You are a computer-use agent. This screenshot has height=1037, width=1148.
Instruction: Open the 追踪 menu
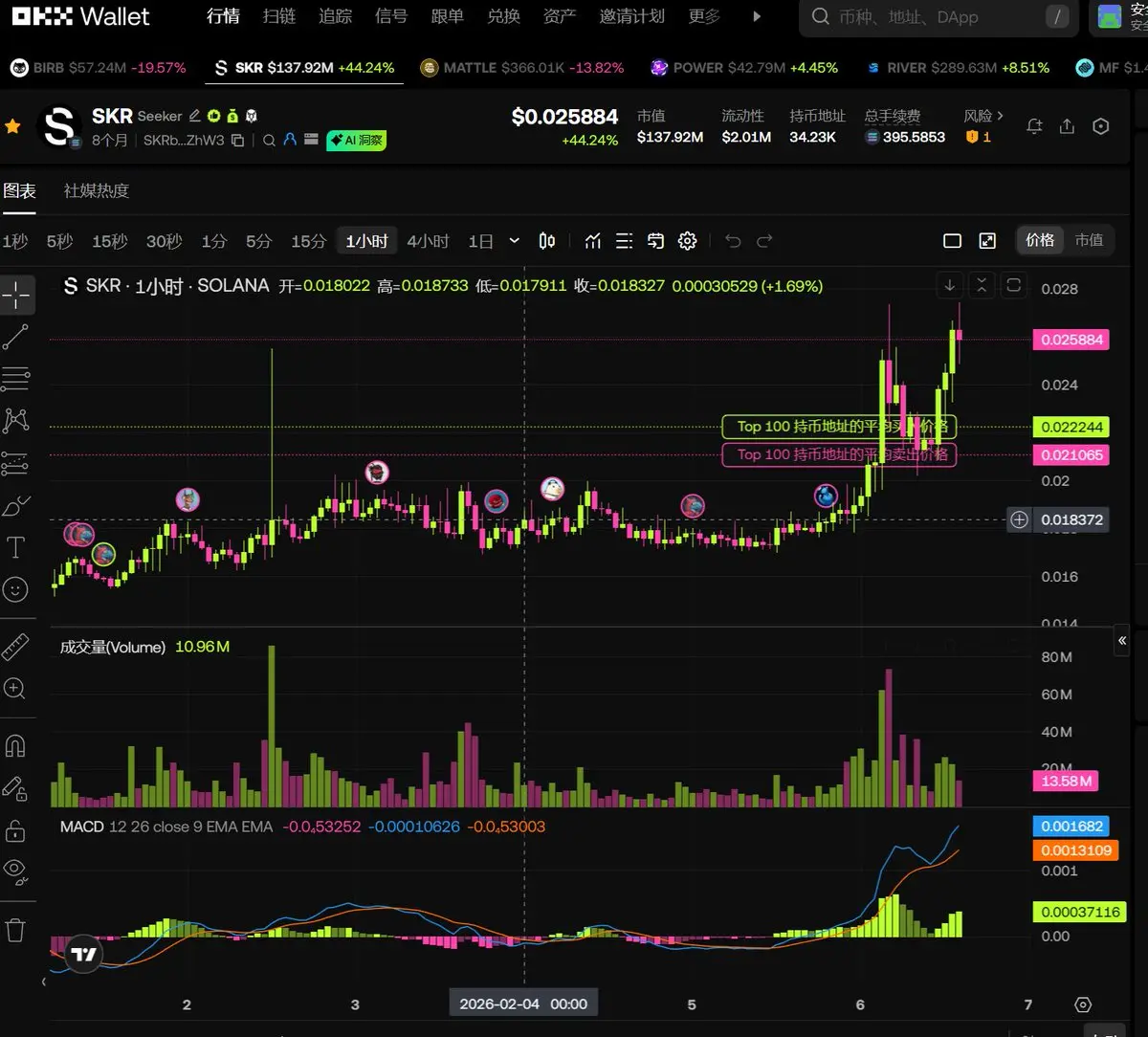tap(336, 16)
